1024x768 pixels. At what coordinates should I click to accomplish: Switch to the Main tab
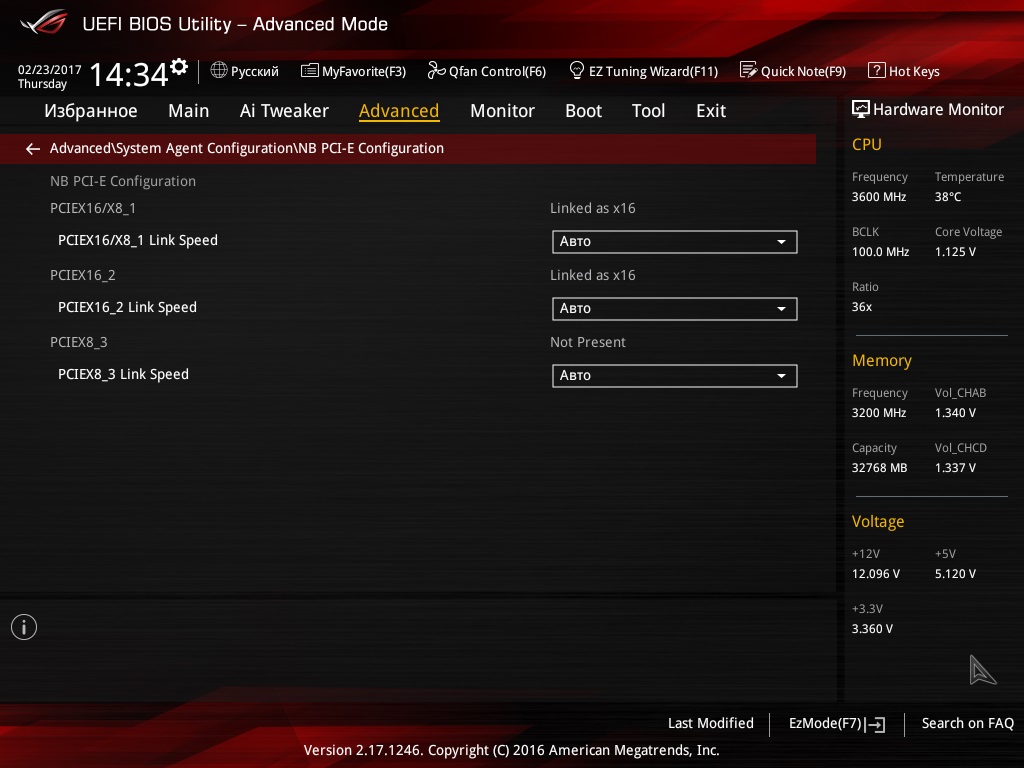[x=189, y=111]
